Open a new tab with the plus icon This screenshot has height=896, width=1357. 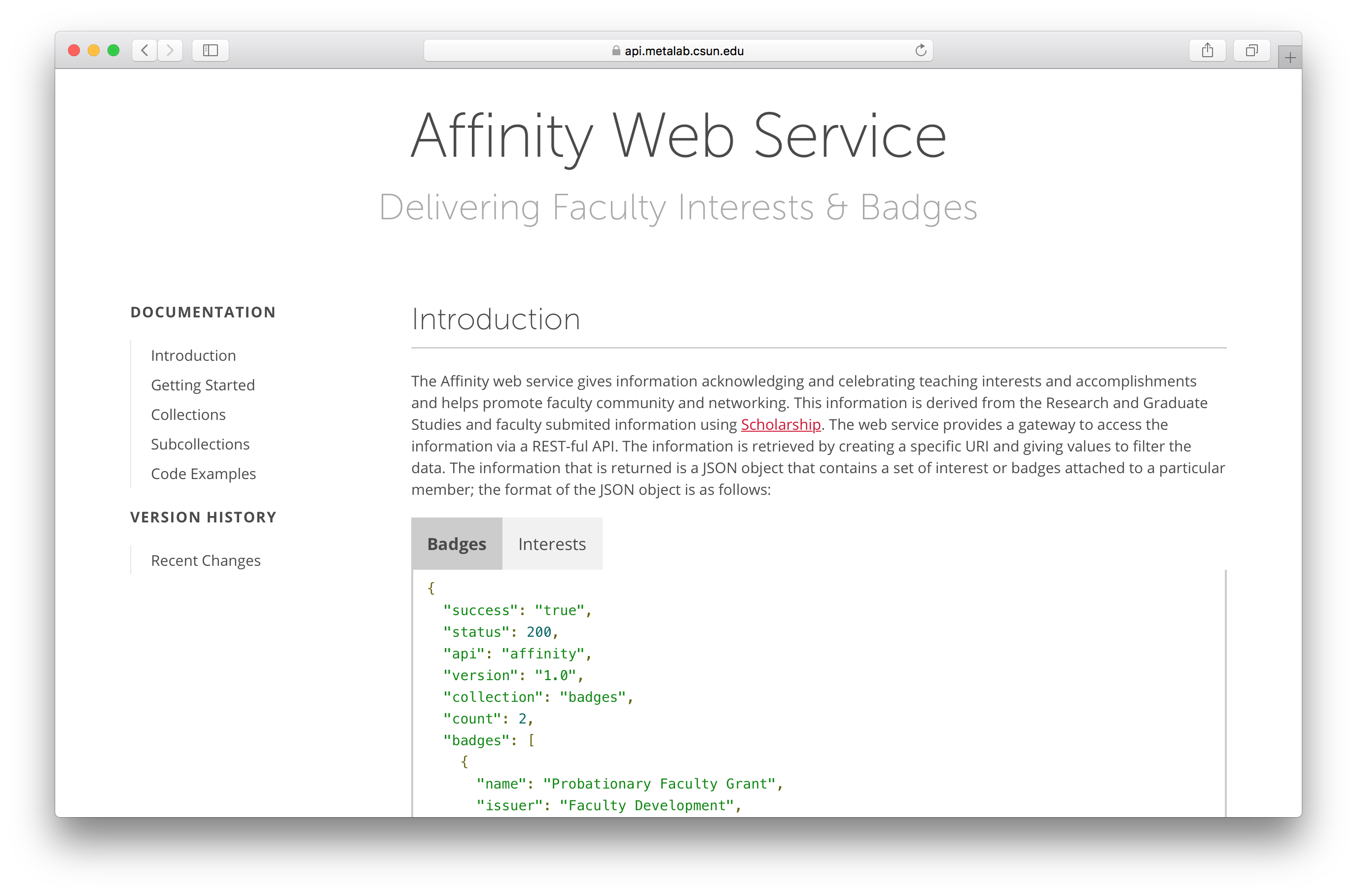[1290, 57]
